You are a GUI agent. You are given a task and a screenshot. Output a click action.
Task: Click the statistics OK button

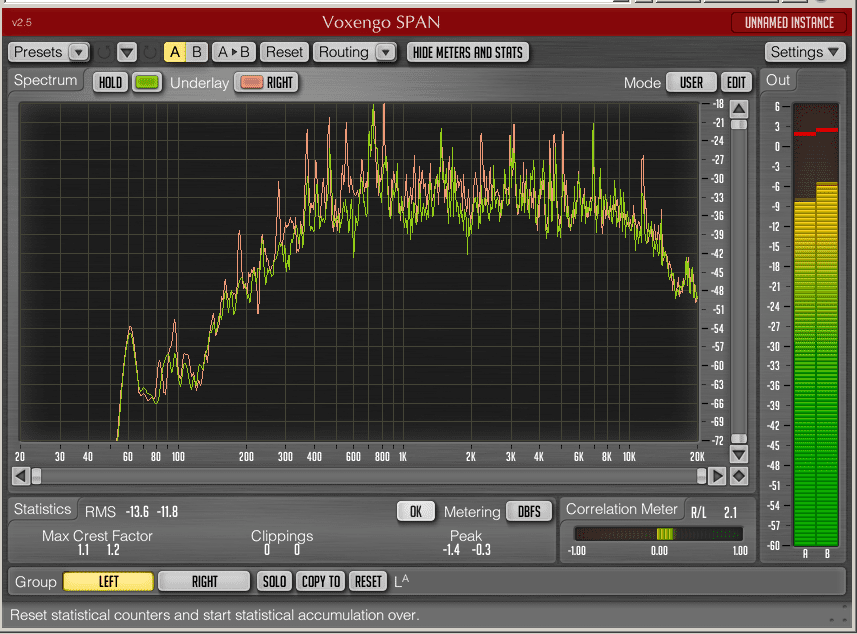[416, 512]
